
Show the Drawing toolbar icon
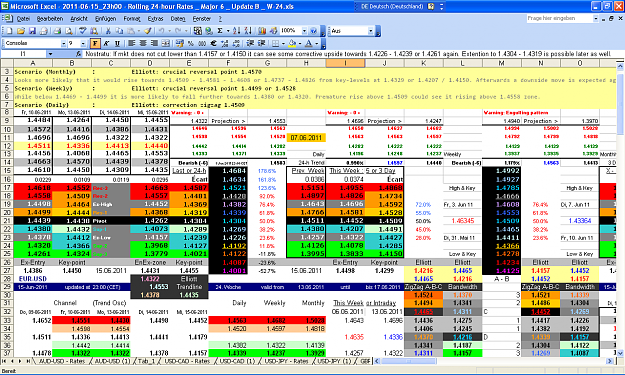273,31
